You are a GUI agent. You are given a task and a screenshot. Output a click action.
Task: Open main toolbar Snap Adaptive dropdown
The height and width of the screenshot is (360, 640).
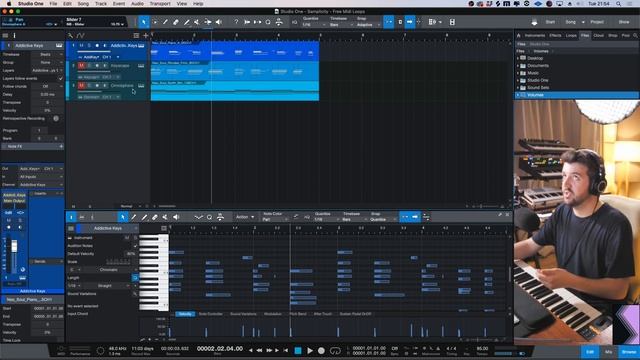point(368,24)
